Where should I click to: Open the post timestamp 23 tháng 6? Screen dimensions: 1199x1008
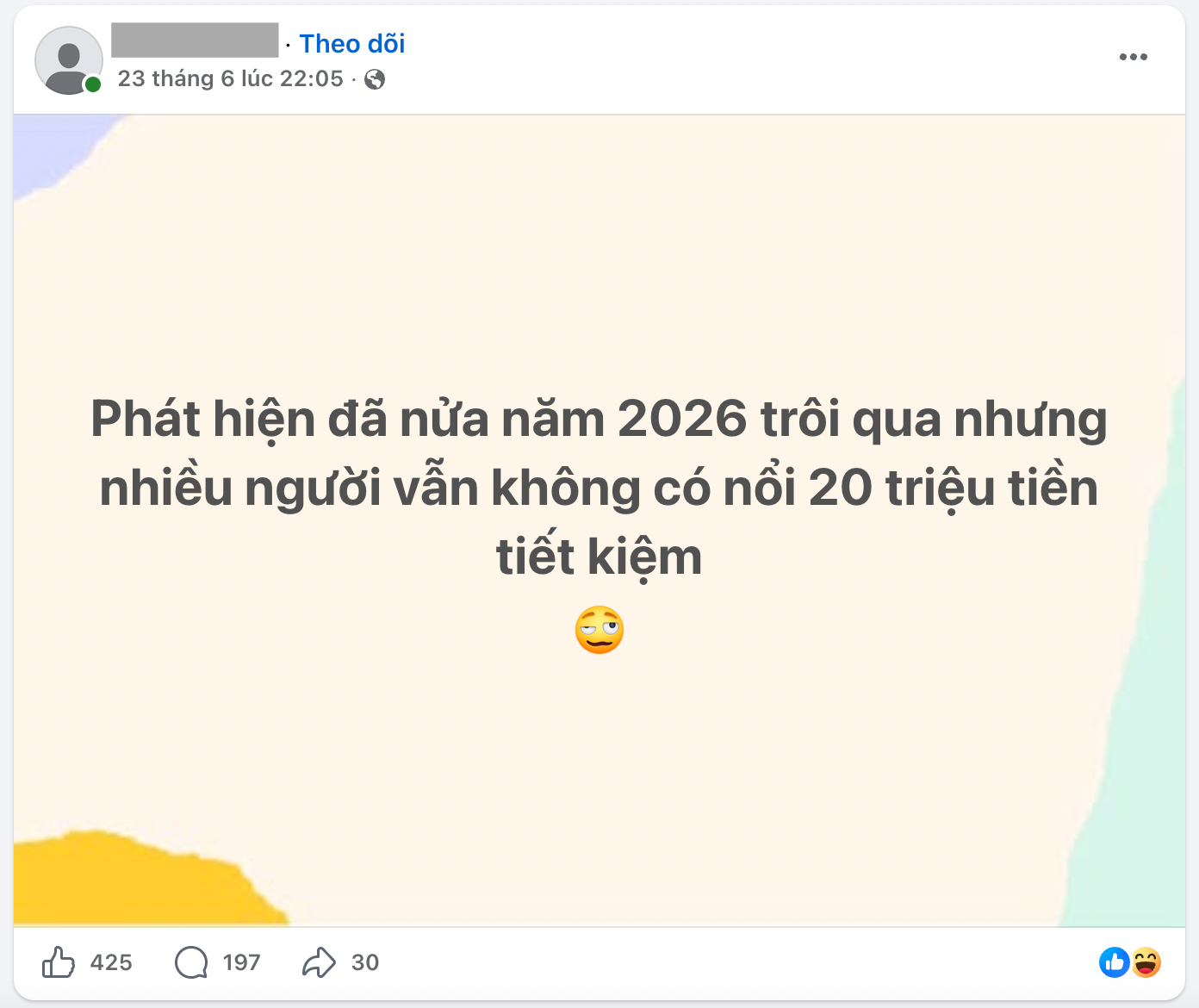[230, 78]
